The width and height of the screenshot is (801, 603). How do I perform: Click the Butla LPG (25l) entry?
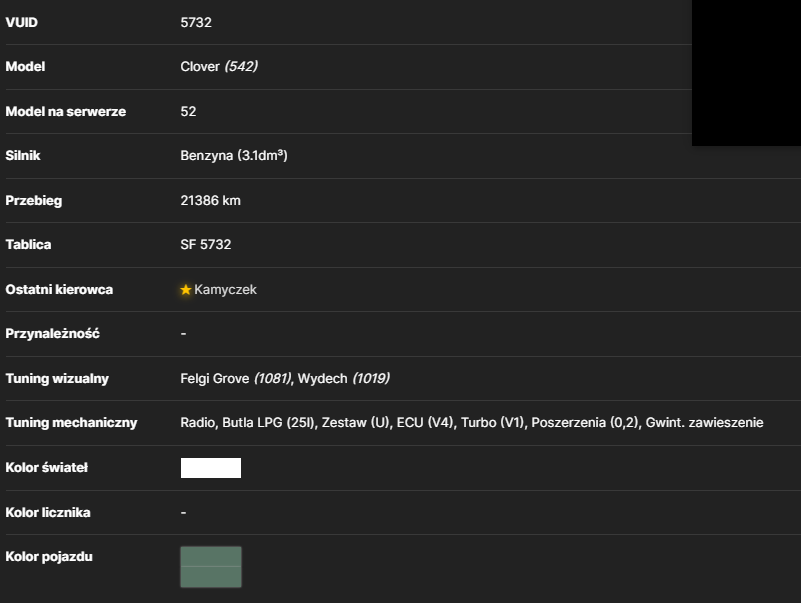[268, 423]
